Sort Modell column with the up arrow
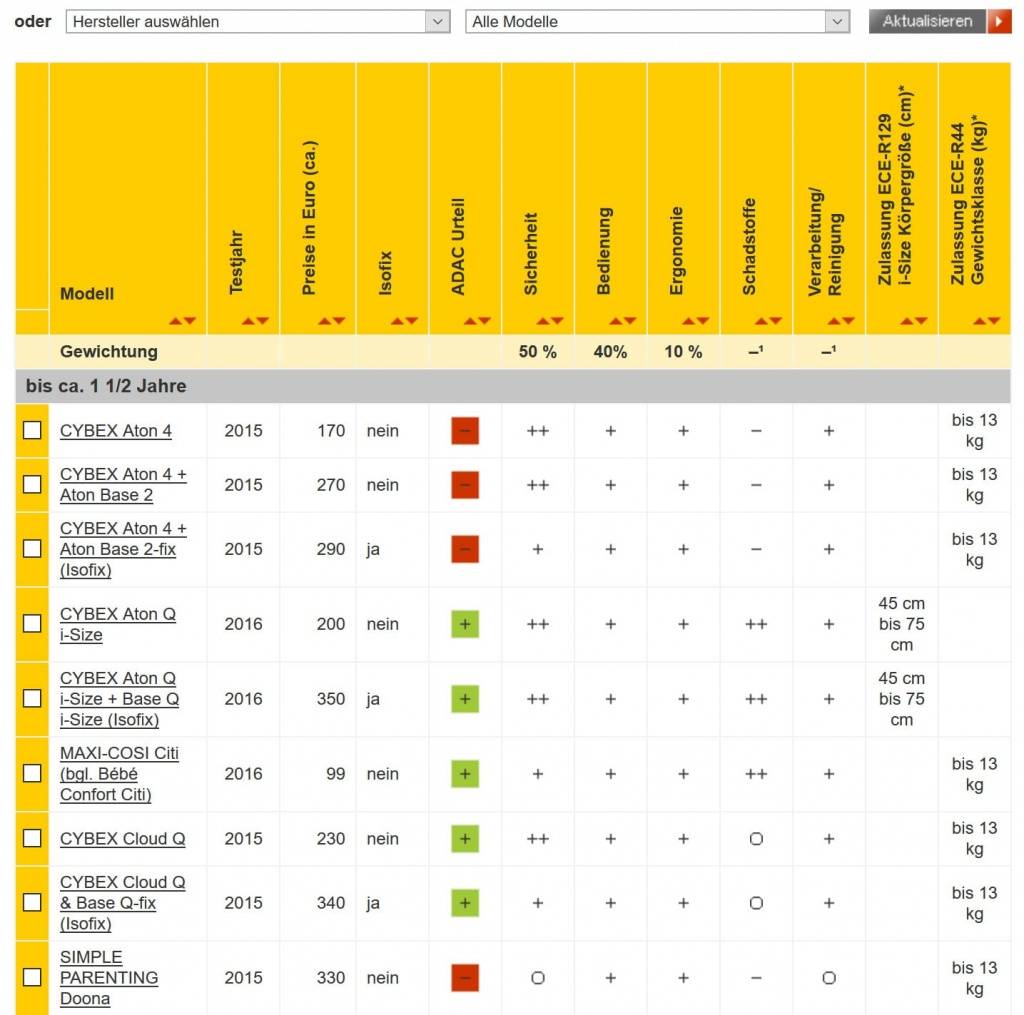Viewport: 1024px width, 1015px height. (x=176, y=321)
